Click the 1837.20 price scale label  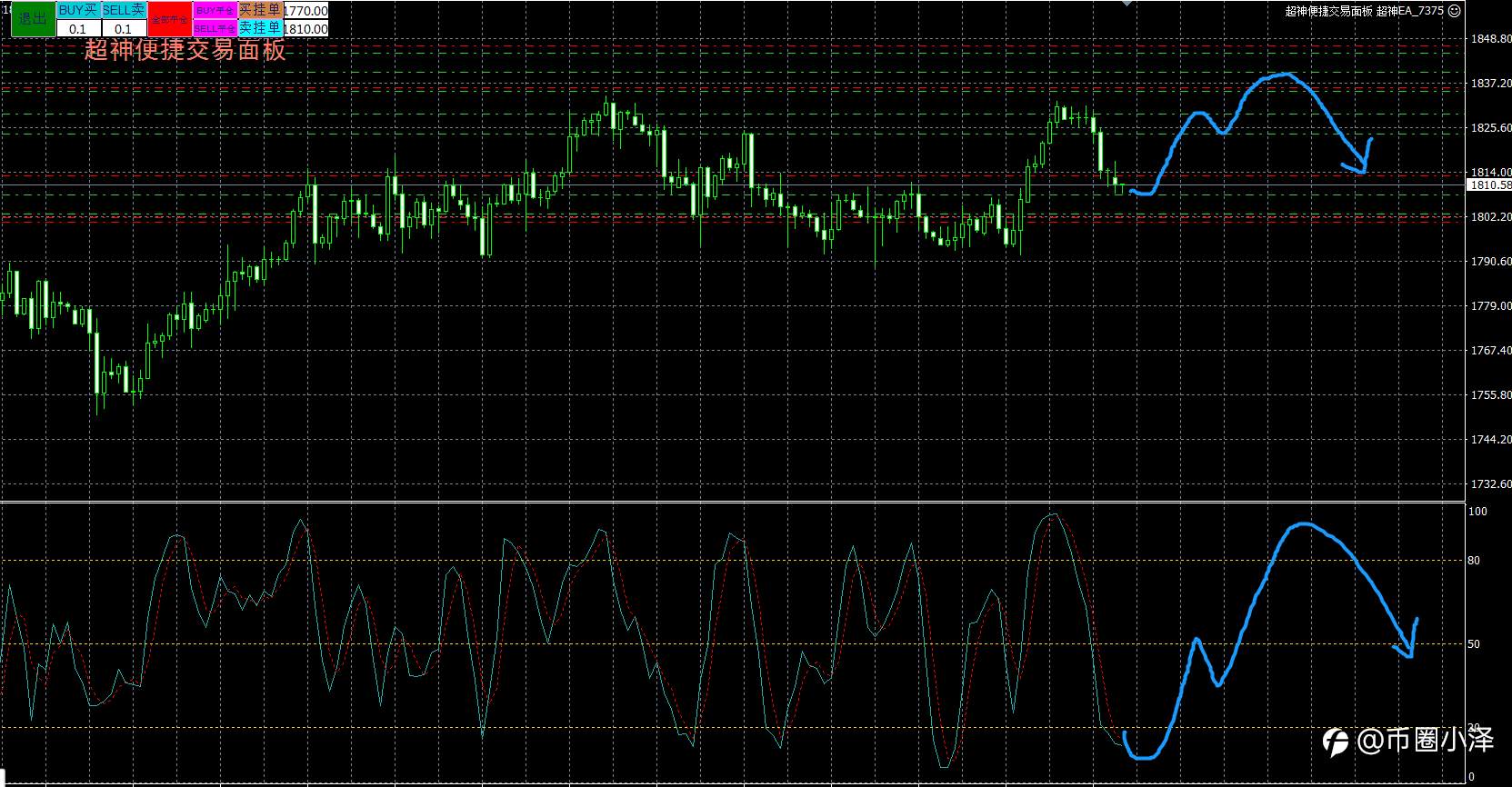1492,84
